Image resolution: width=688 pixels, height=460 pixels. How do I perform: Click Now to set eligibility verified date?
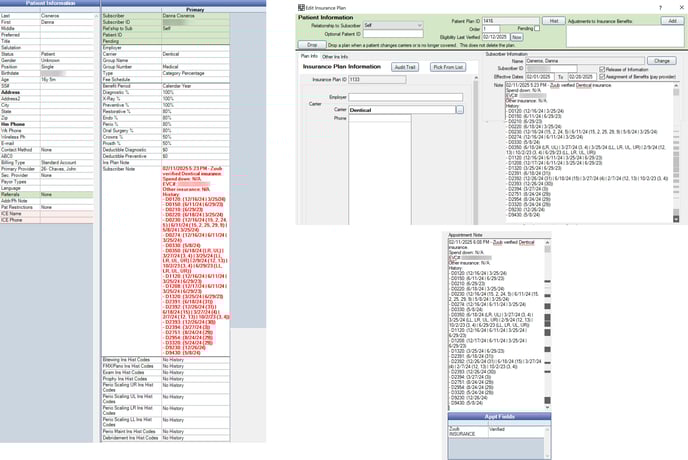tap(517, 37)
